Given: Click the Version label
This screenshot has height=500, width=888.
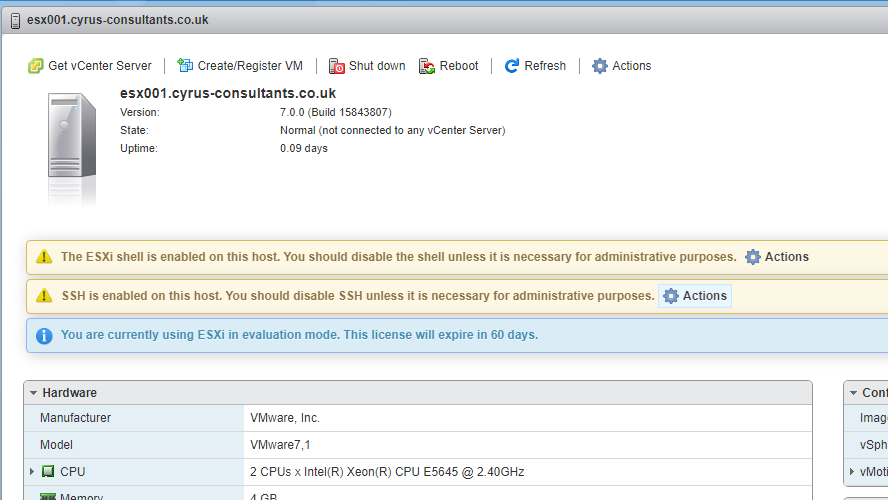Looking at the screenshot, I should point(140,112).
